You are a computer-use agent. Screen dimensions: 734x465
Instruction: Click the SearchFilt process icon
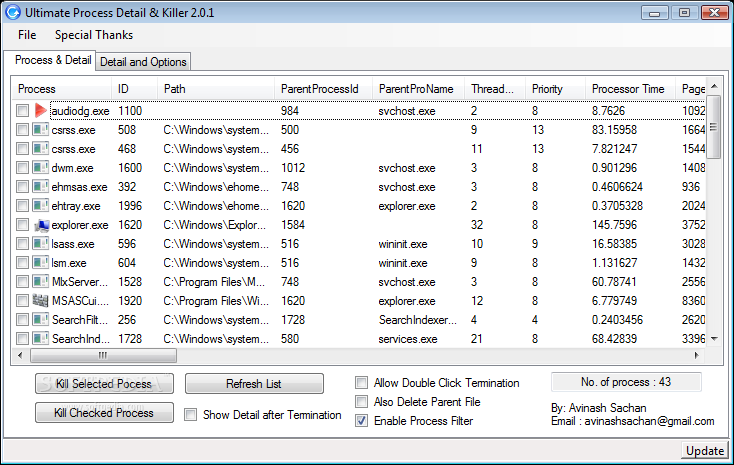tap(40, 319)
